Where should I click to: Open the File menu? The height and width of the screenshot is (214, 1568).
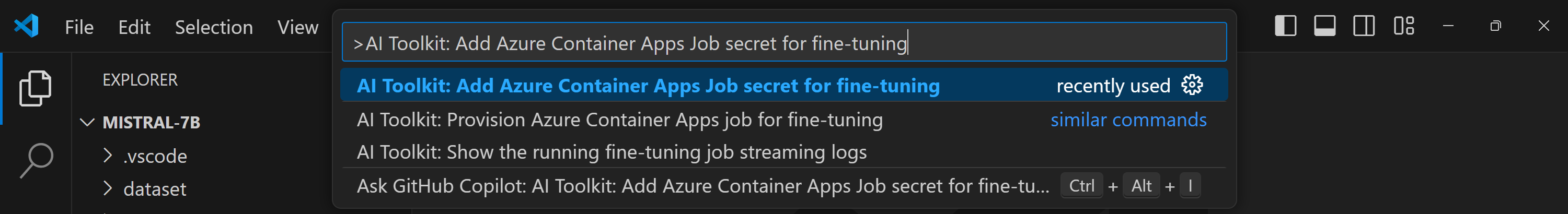[79, 27]
